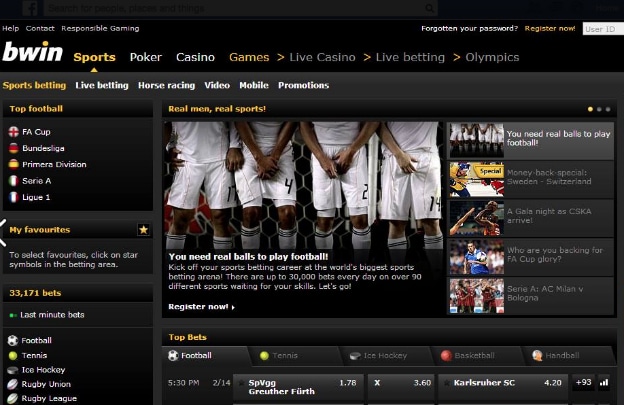Switch to the Ice Hockey Top Bets tab
The height and width of the screenshot is (405, 624).
pyautogui.click(x=386, y=356)
